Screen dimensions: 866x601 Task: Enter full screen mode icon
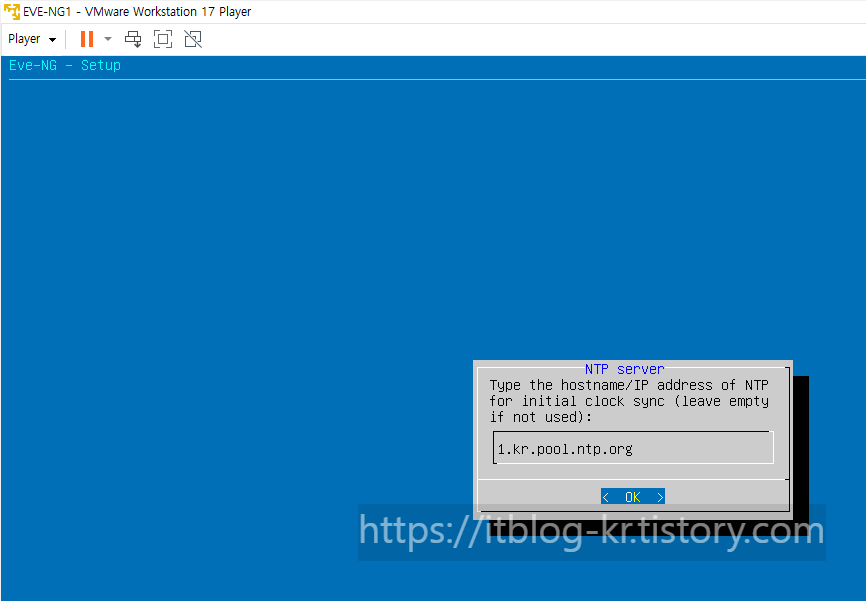coord(163,39)
